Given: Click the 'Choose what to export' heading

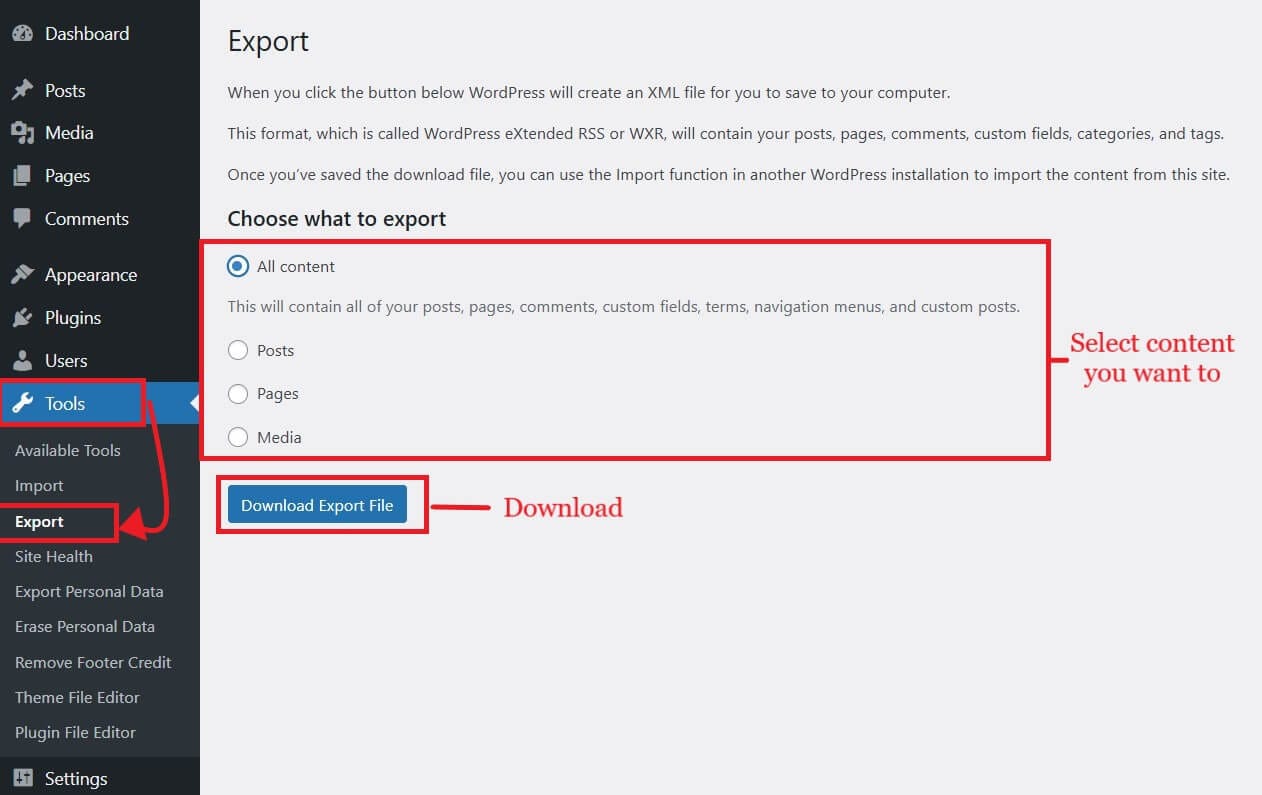Looking at the screenshot, I should click(x=337, y=218).
